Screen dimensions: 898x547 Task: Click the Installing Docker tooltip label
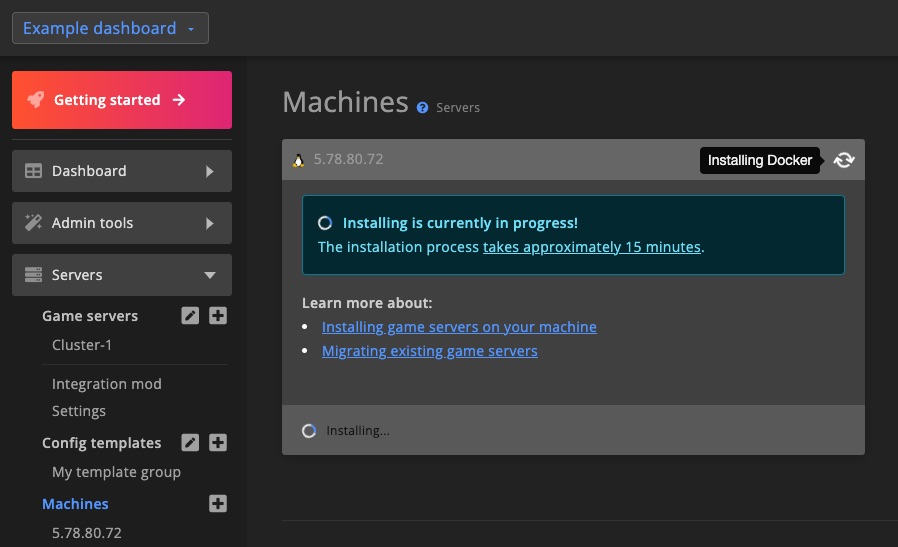[760, 160]
